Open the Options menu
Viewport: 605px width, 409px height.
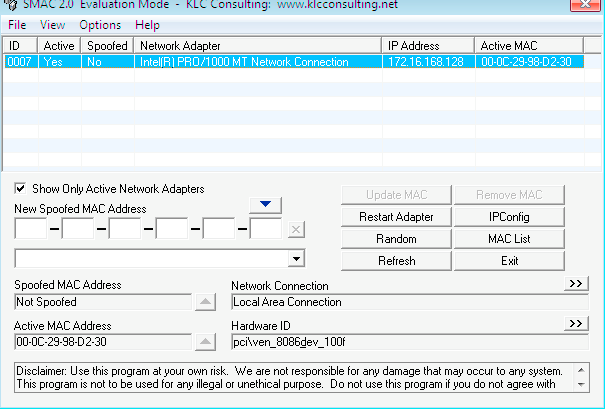pyautogui.click(x=100, y=25)
